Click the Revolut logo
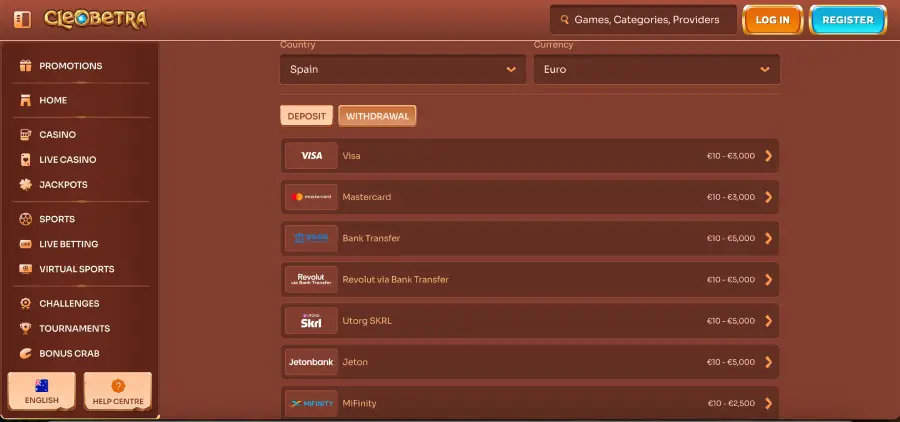Image resolution: width=900 pixels, height=422 pixels. (x=312, y=280)
